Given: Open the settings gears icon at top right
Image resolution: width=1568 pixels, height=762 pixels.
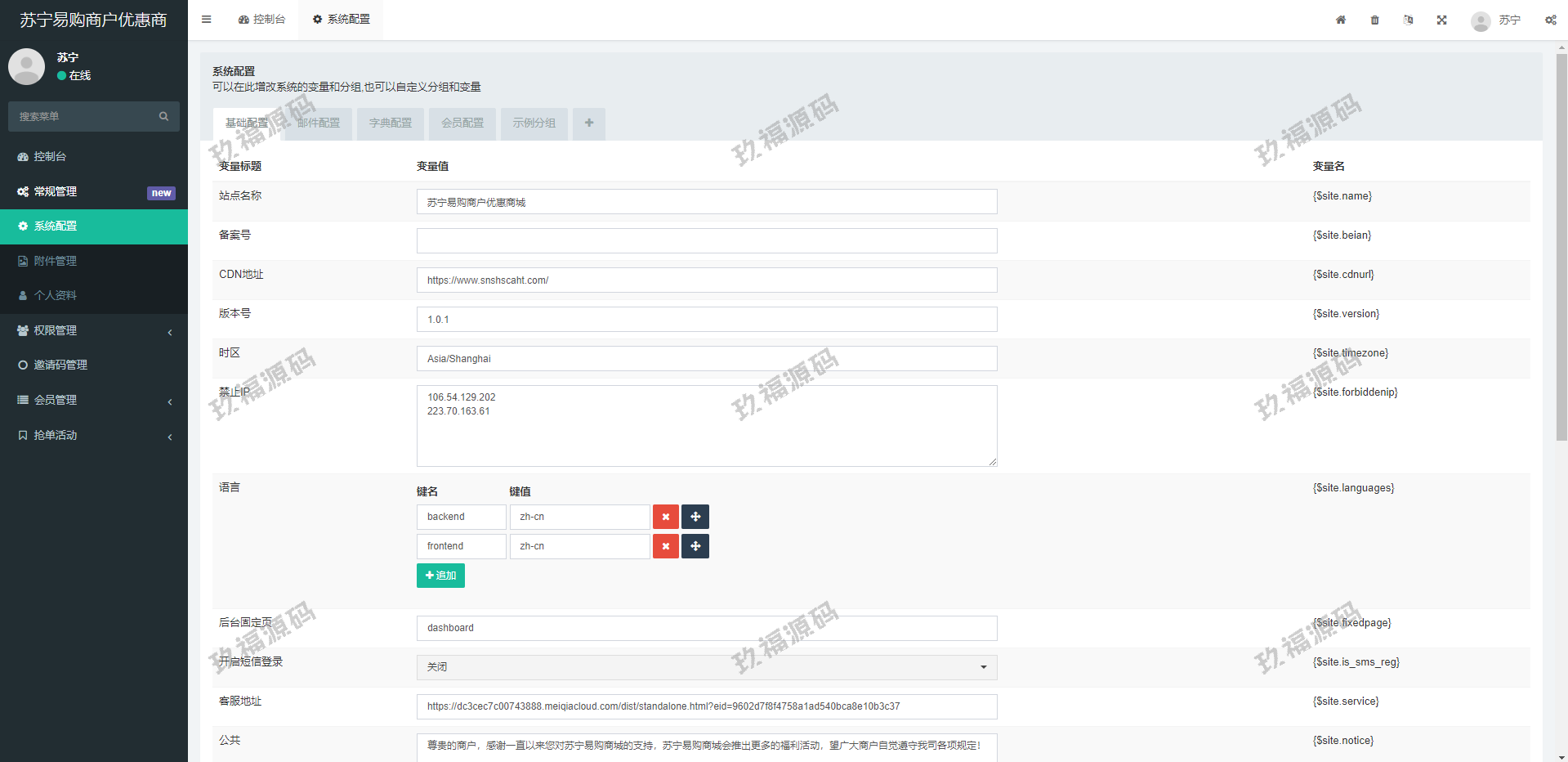Looking at the screenshot, I should click(x=1550, y=20).
